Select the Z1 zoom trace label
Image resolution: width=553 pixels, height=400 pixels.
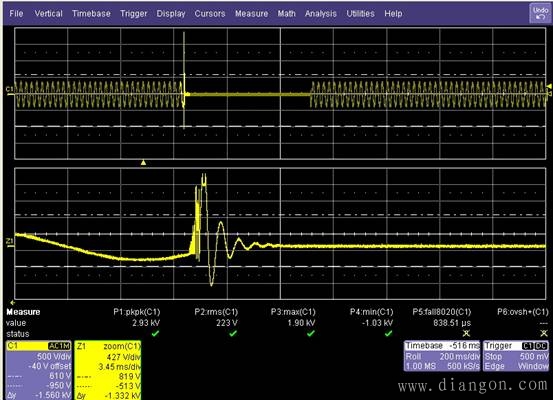[10, 241]
